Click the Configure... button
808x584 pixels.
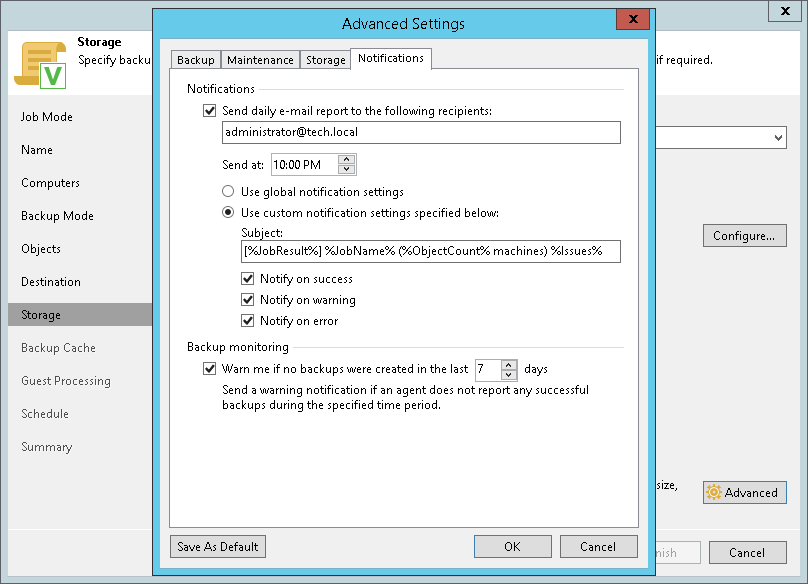(x=744, y=236)
